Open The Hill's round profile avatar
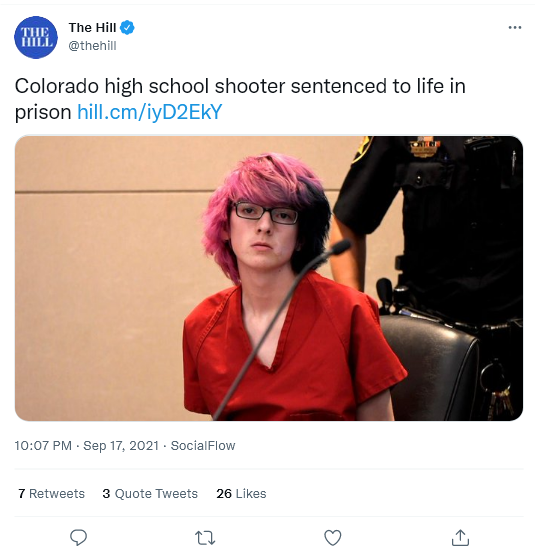The image size is (535, 551). (36, 37)
